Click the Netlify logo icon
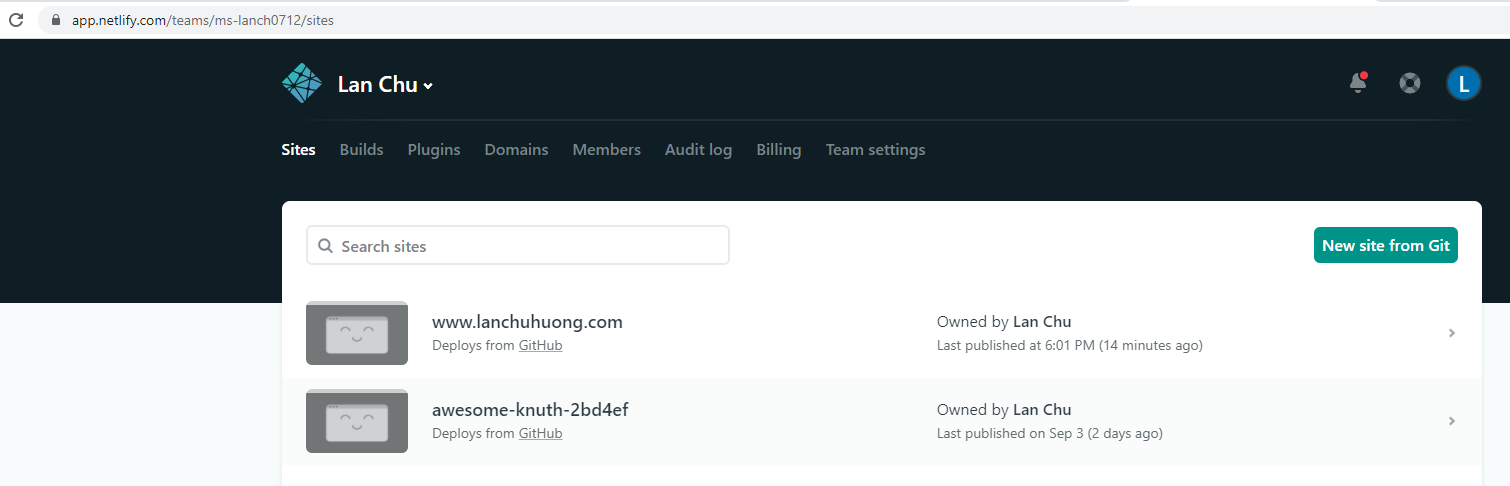Viewport: 1510px width, 486px height. point(302,84)
